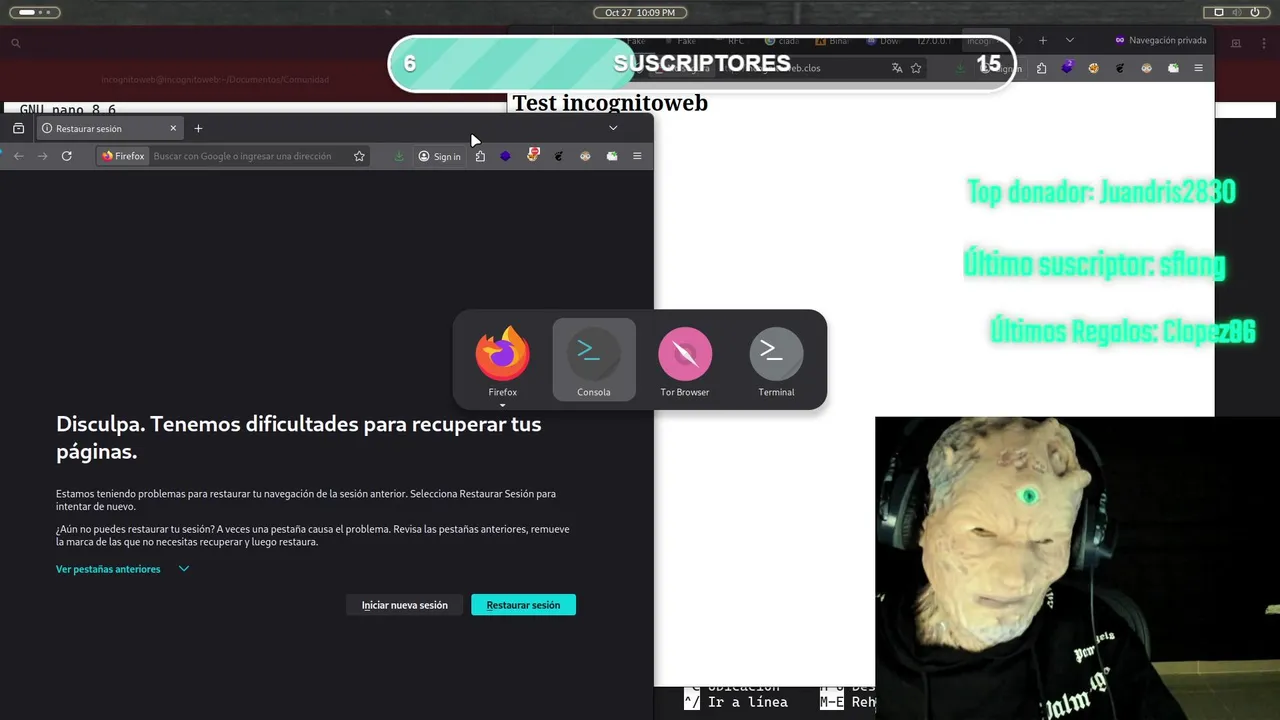
Task: Open hamburger menu in front Firefox window
Action: pos(637,156)
